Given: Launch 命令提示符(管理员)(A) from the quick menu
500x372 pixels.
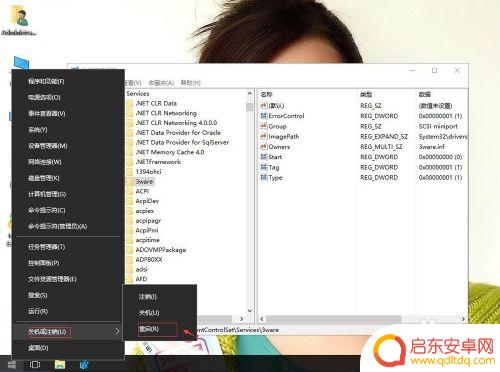Looking at the screenshot, I should click(x=68, y=226).
